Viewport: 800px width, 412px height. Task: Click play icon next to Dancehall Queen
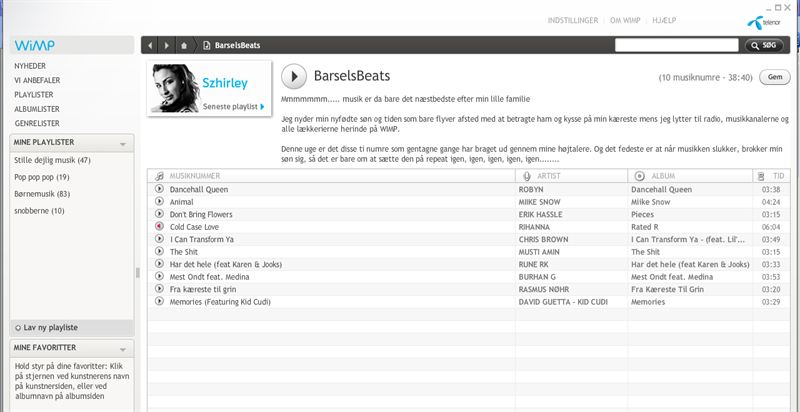click(x=159, y=189)
